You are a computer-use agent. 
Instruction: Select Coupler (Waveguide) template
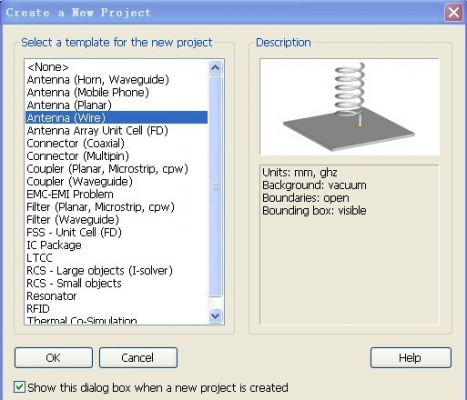[116, 181]
